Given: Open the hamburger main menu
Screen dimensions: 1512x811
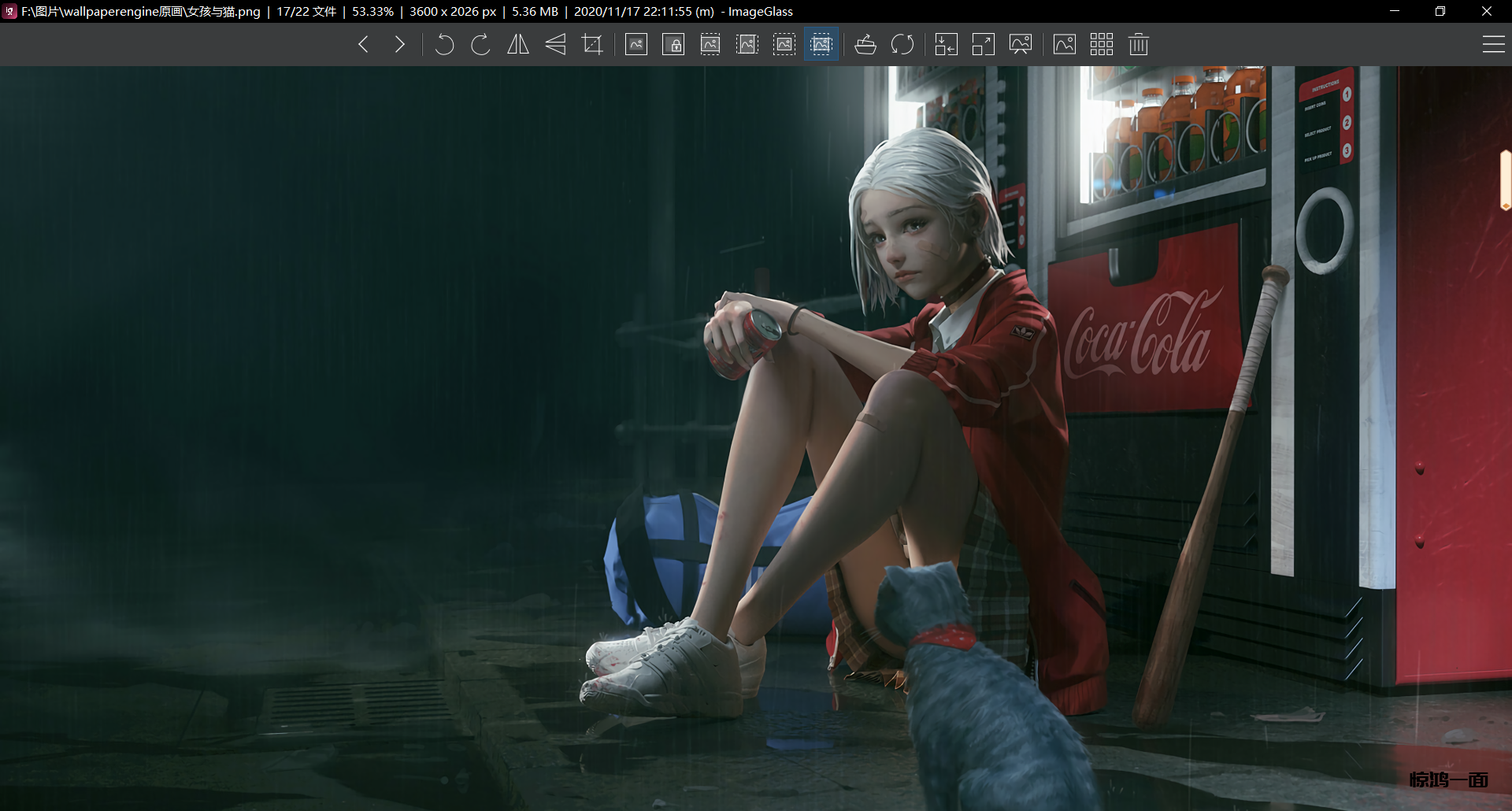Looking at the screenshot, I should pyautogui.click(x=1493, y=45).
